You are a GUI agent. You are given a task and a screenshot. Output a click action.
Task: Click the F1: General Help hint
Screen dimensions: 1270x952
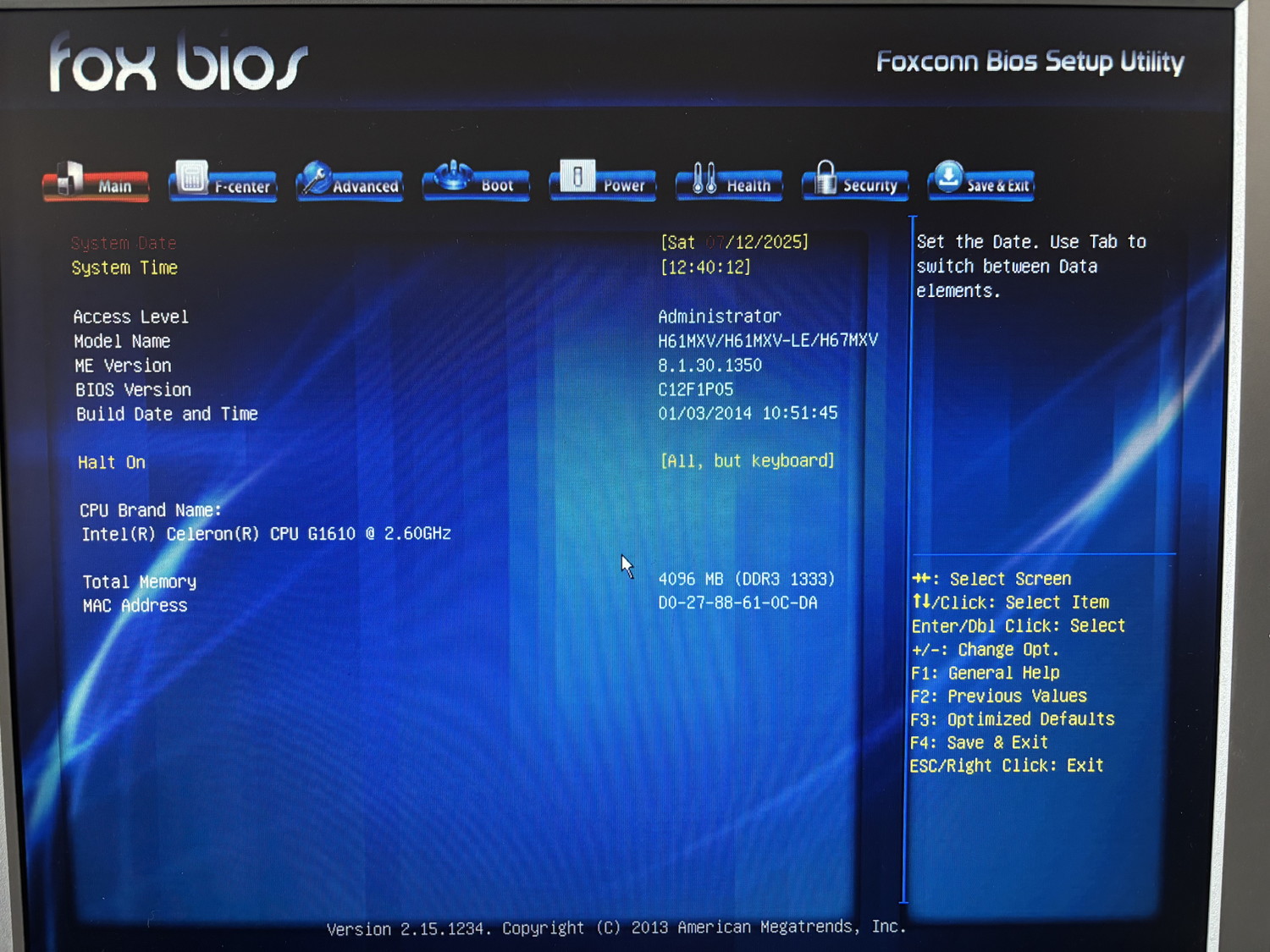(x=986, y=673)
